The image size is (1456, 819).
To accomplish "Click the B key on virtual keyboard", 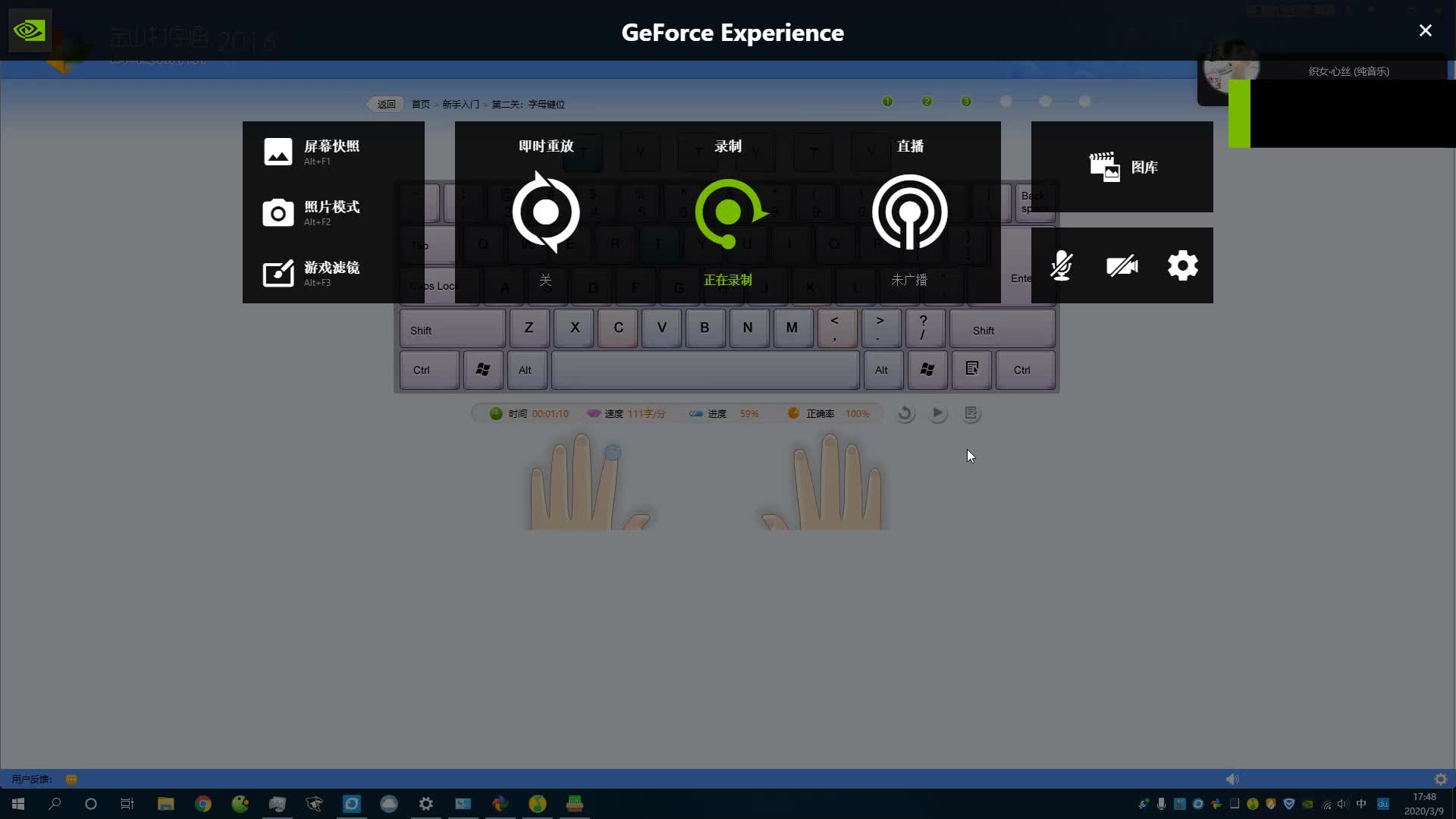I will pyautogui.click(x=705, y=328).
